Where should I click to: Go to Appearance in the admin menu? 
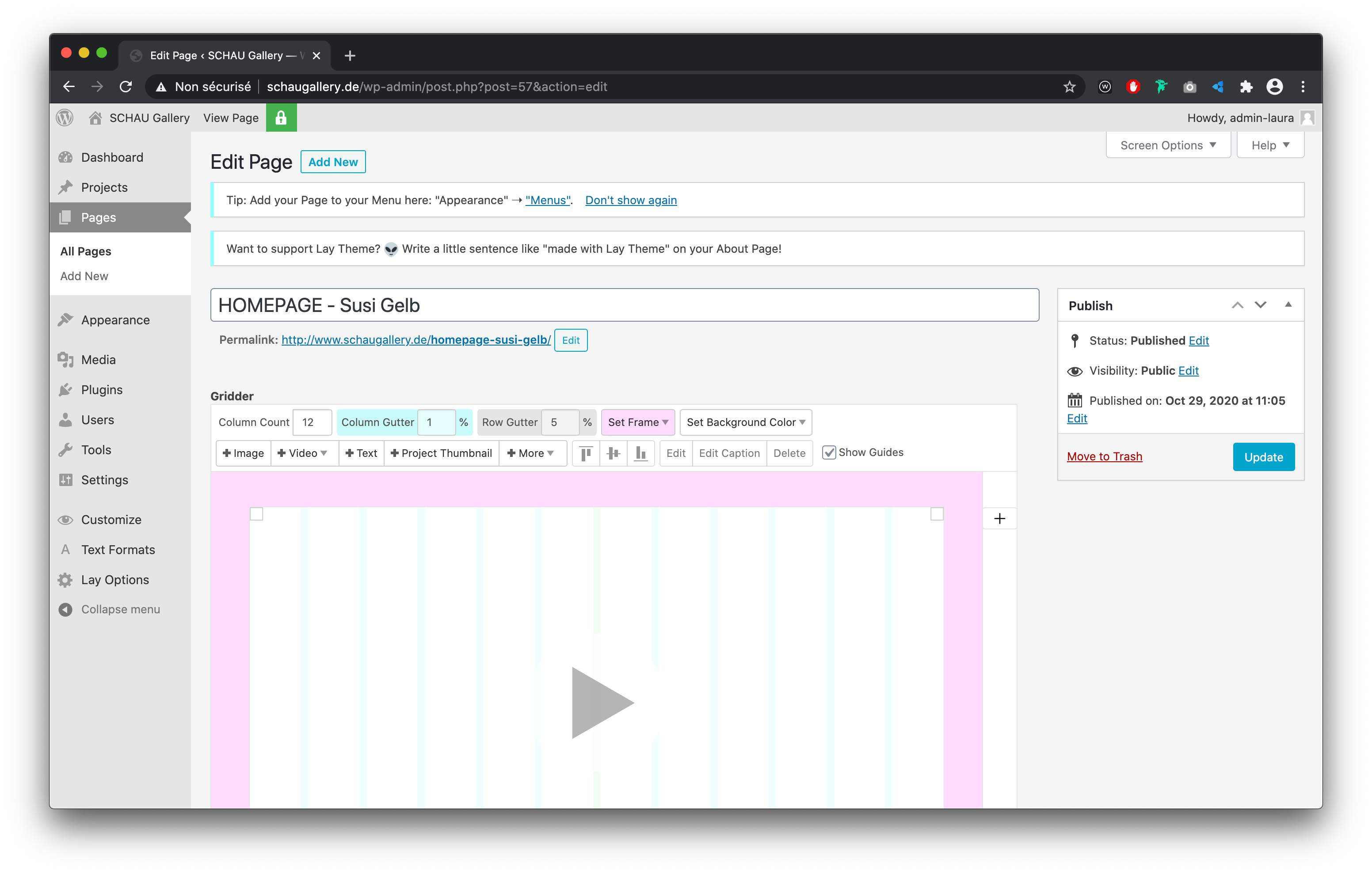click(115, 319)
